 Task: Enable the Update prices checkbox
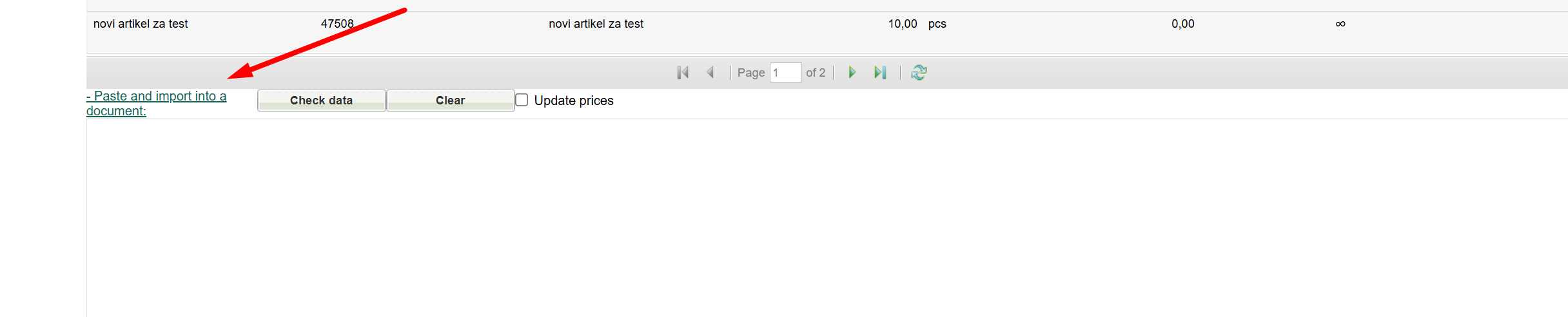(522, 101)
